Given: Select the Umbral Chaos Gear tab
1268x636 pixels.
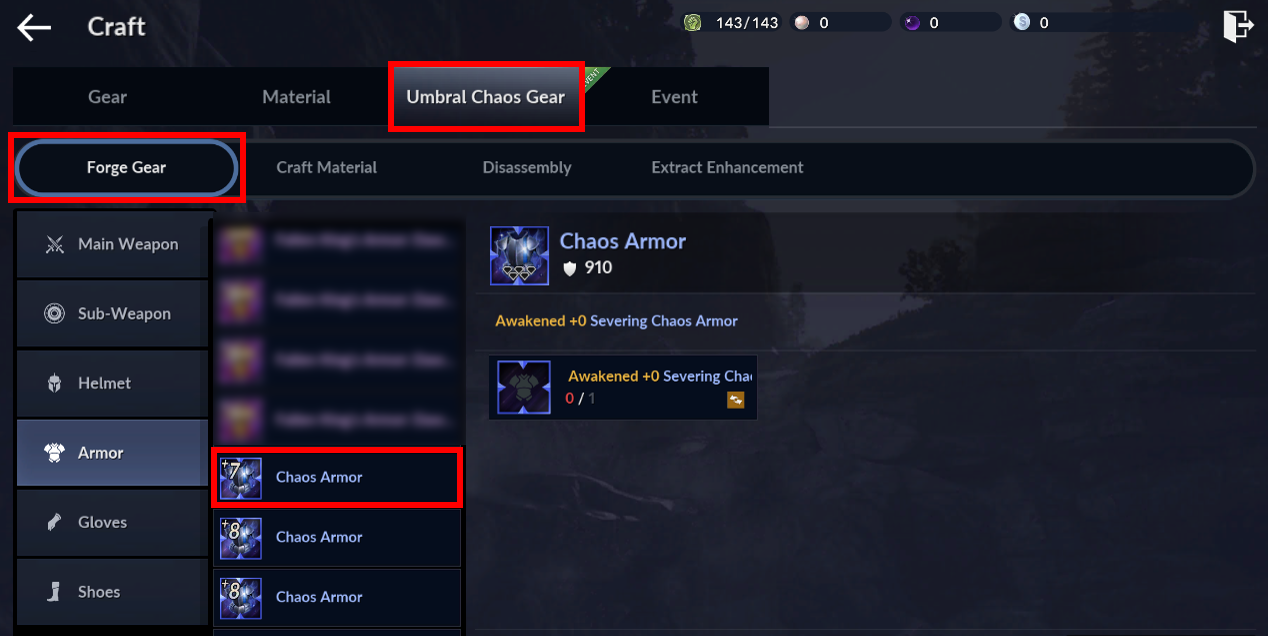Looking at the screenshot, I should click(x=486, y=97).
